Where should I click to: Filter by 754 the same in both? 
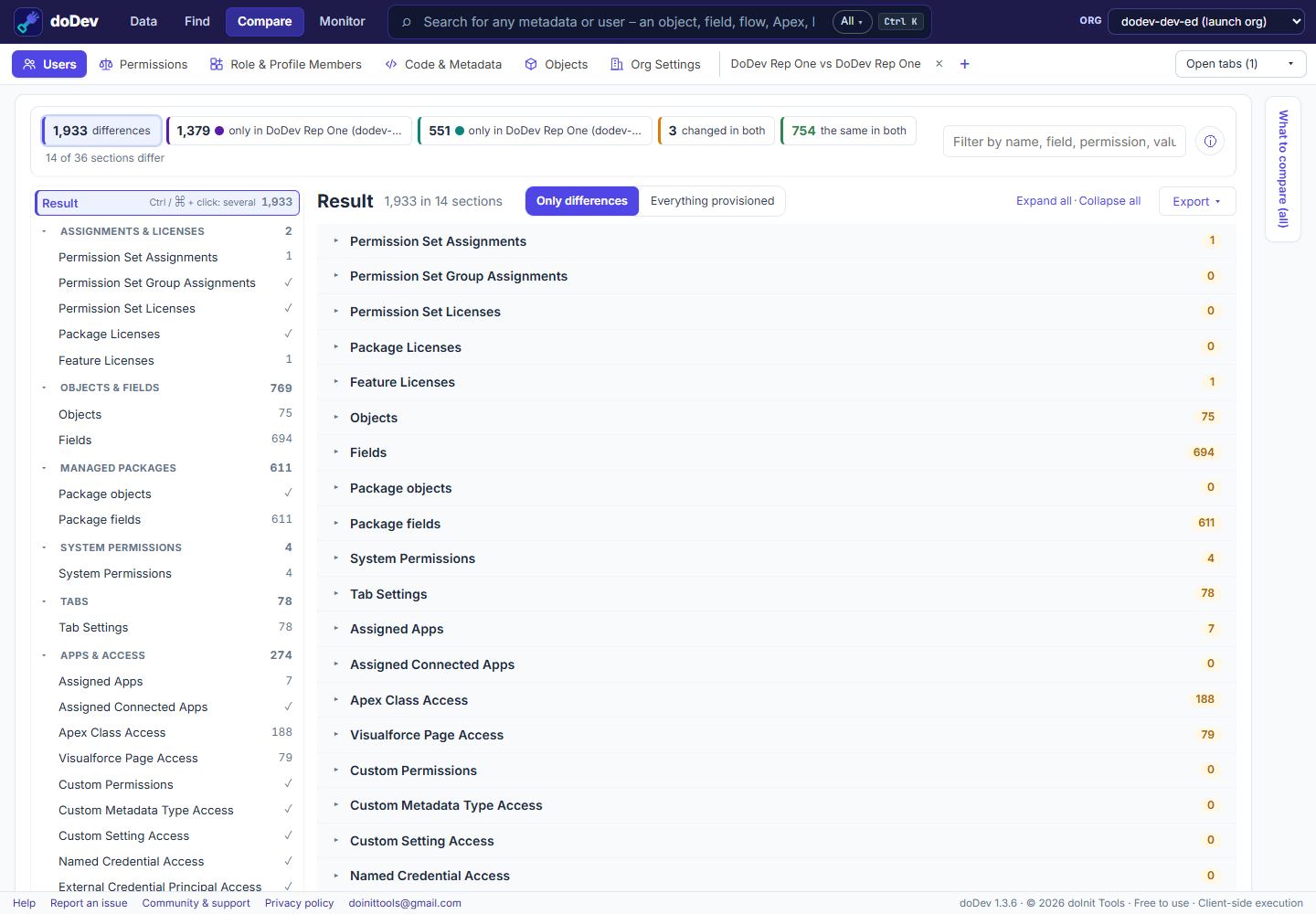pyautogui.click(x=849, y=131)
